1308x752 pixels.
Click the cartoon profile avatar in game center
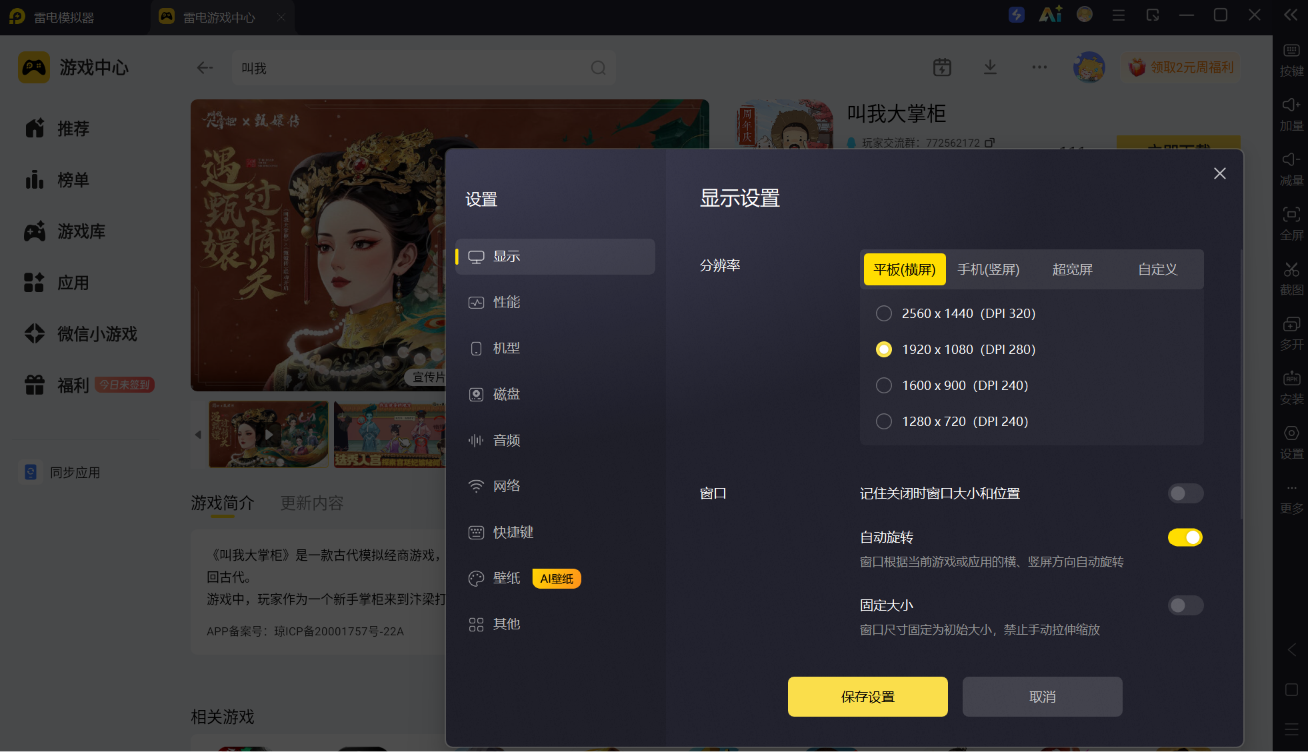[1089, 67]
